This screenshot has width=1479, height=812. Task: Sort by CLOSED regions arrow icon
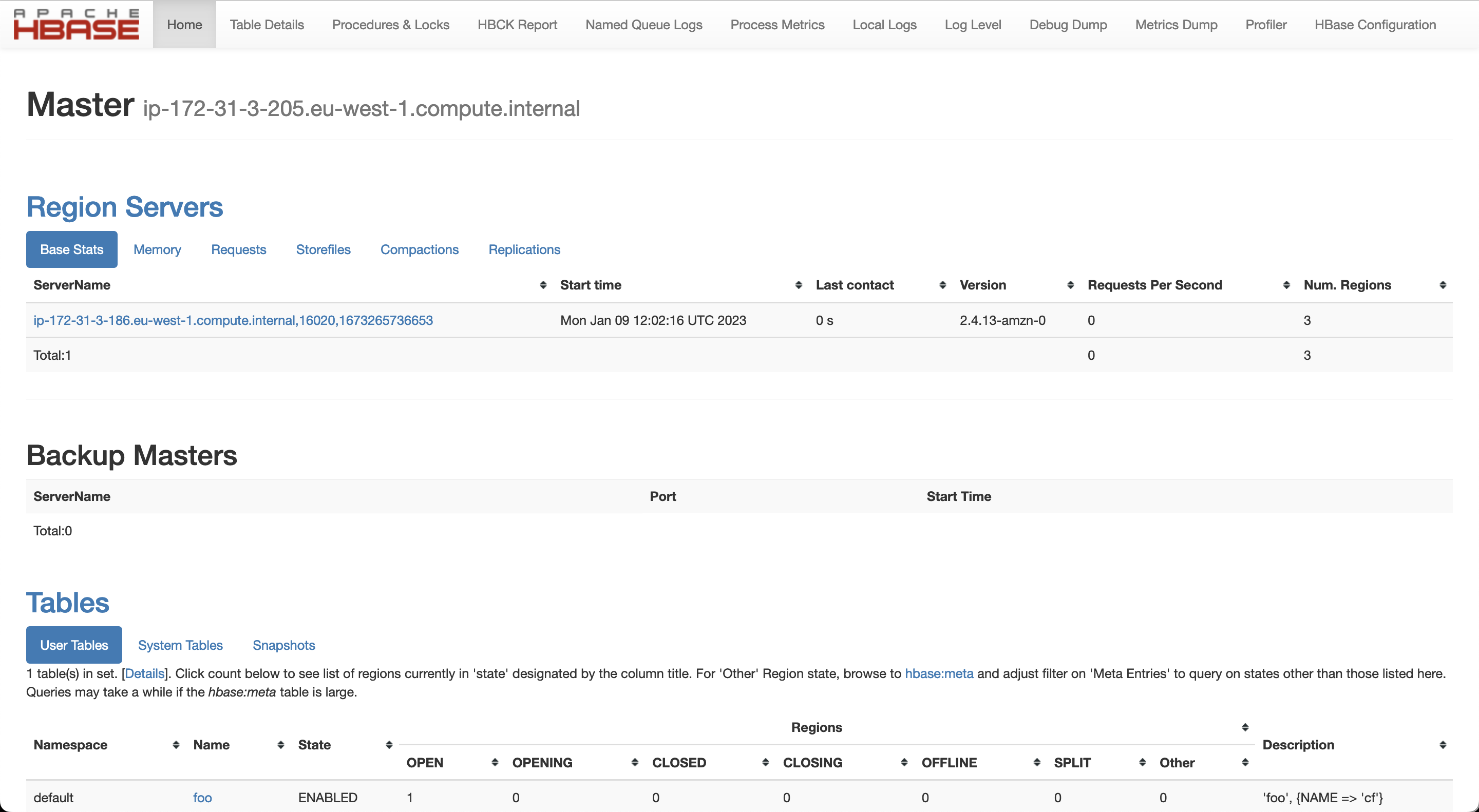point(766,763)
